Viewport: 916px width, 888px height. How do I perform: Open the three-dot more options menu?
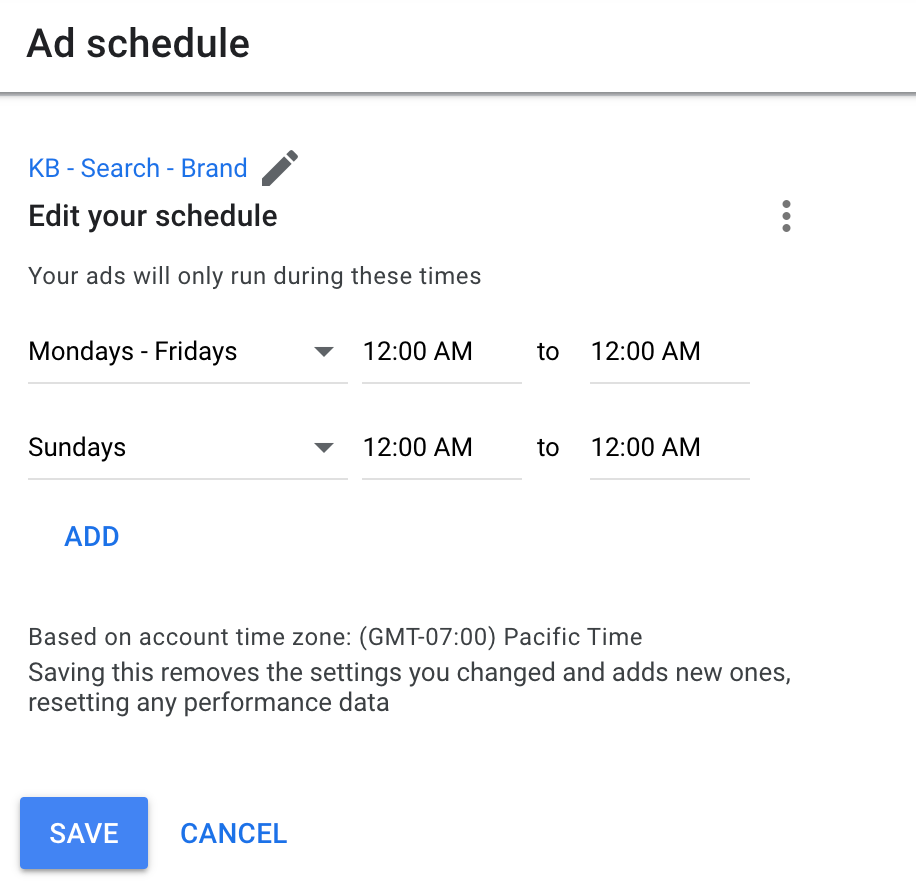coord(786,216)
